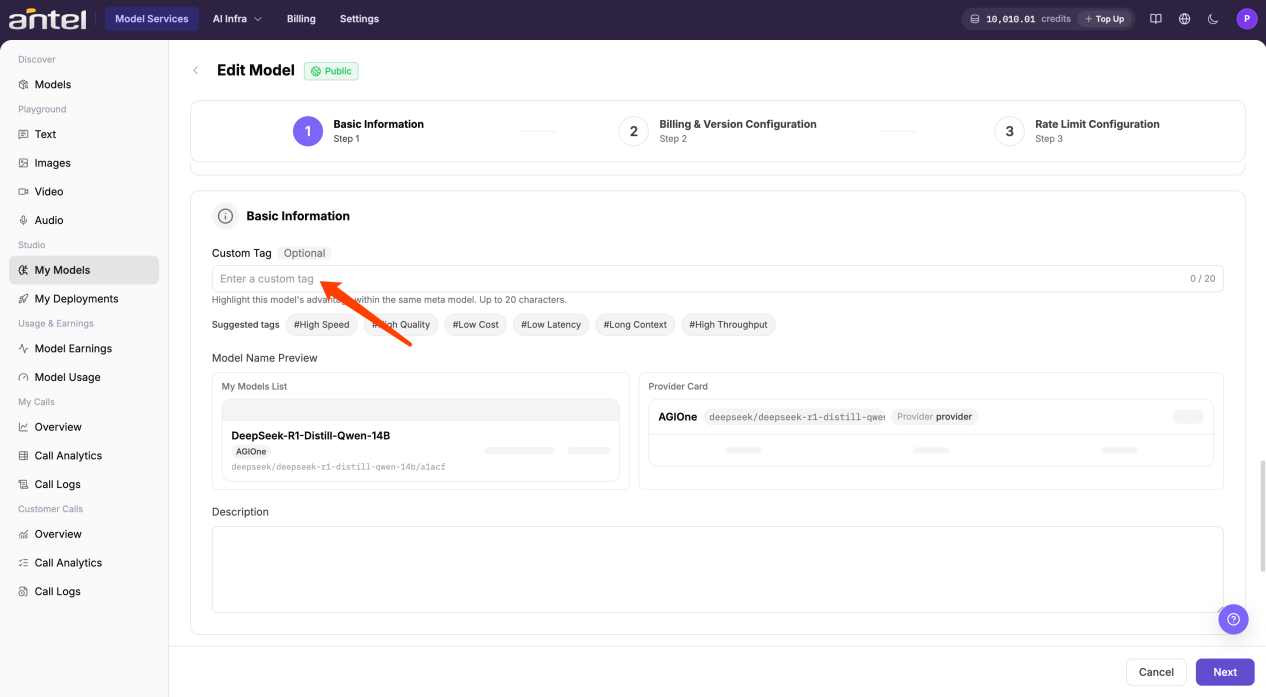Click the Top Up button

coord(1104,19)
